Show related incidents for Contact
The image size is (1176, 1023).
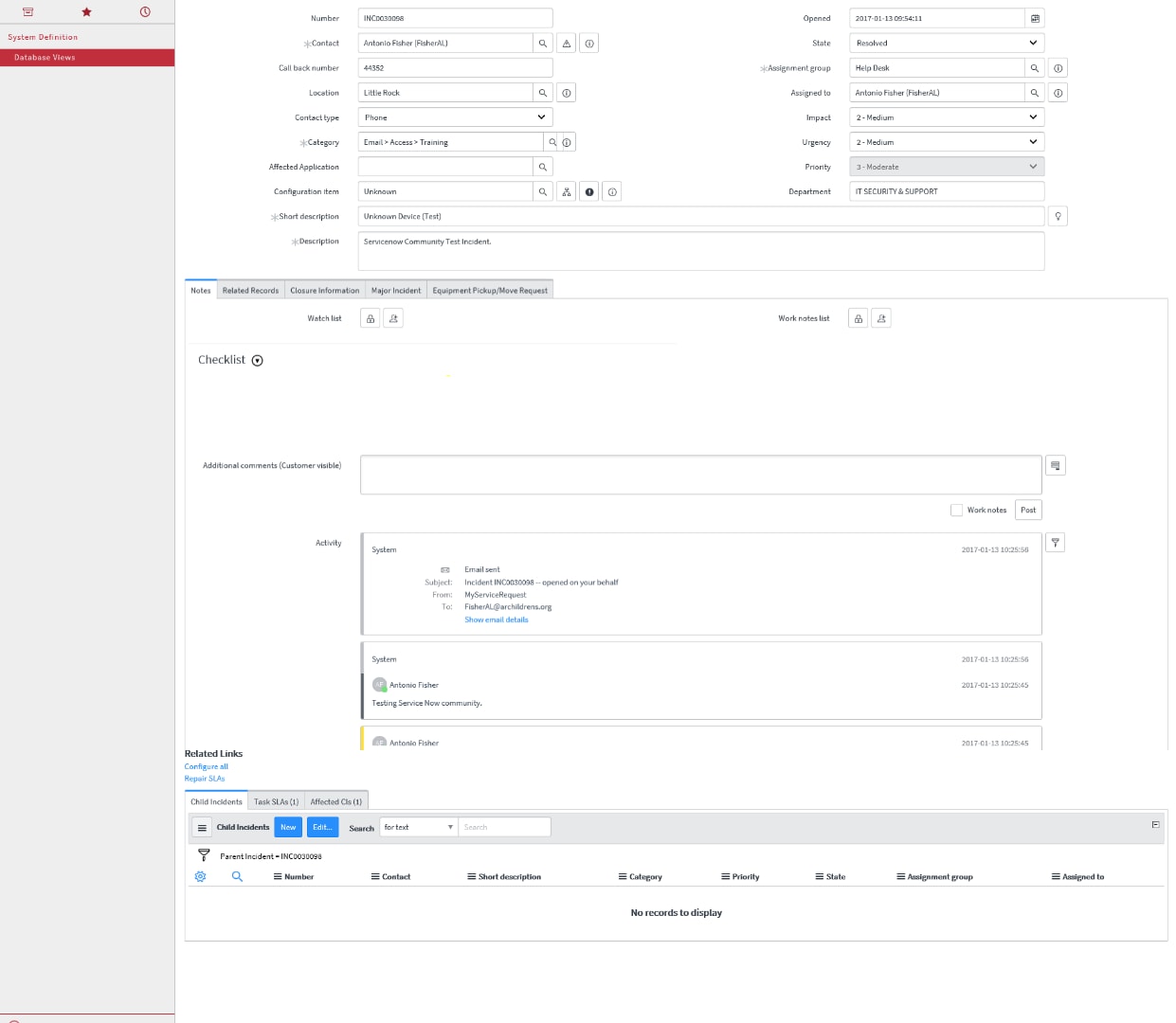pos(567,44)
